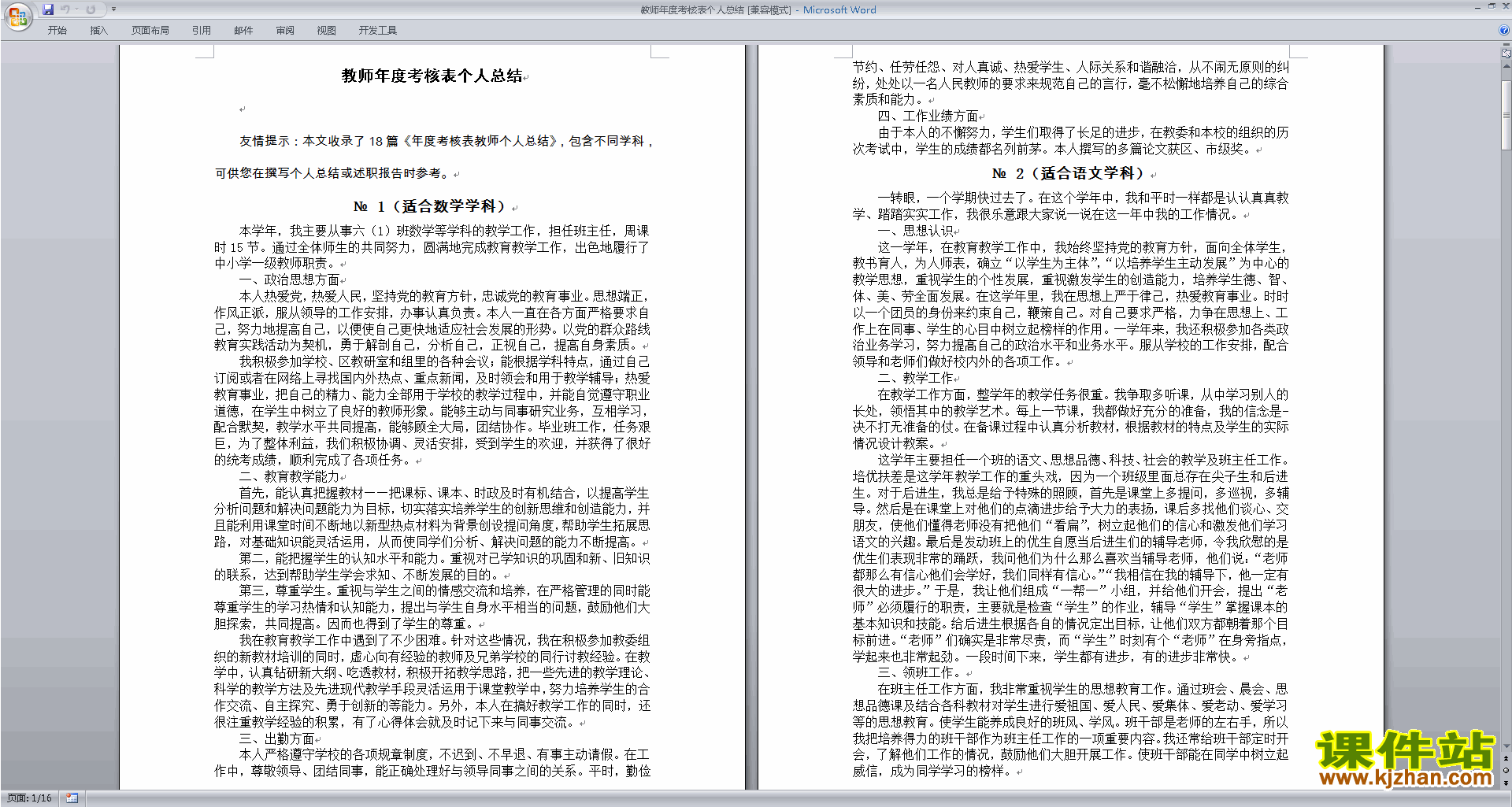Toggle the ruler with the View Ruler icon

(x=1506, y=54)
